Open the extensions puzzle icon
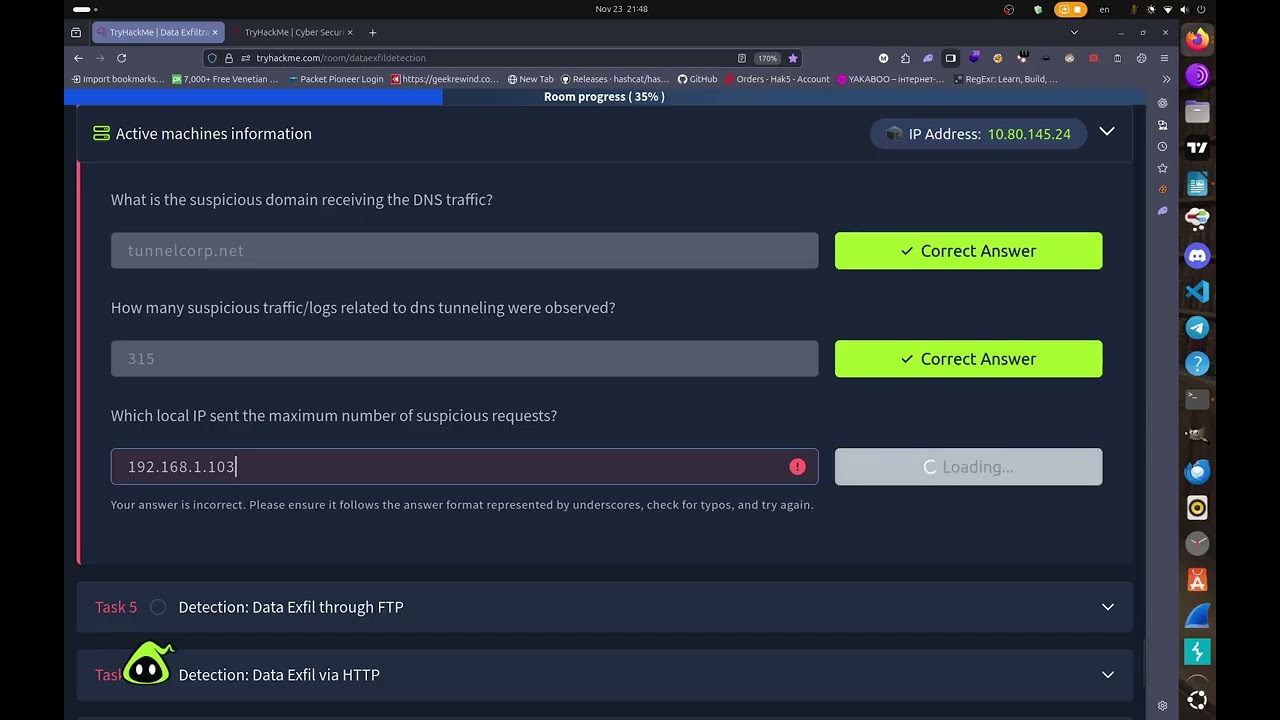Image resolution: width=1280 pixels, height=720 pixels. pos(905,58)
